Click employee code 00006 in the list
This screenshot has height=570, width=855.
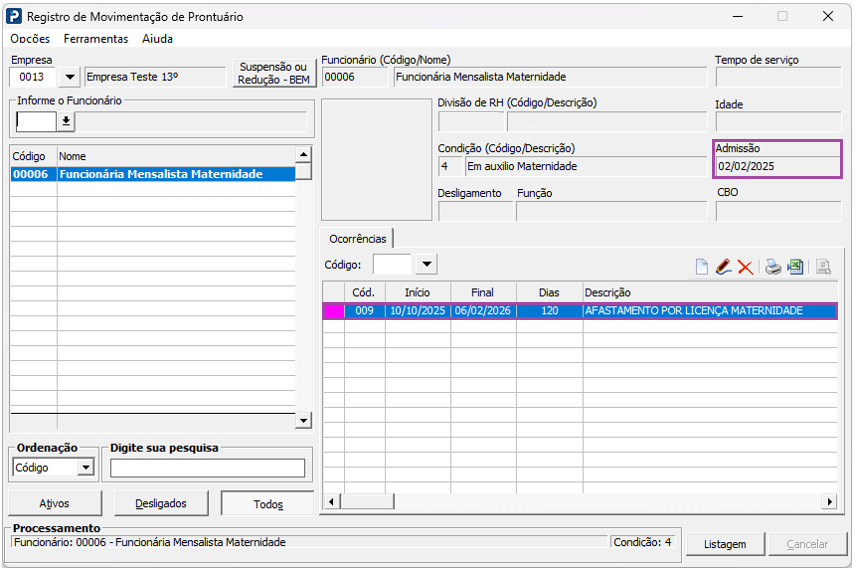point(31,174)
